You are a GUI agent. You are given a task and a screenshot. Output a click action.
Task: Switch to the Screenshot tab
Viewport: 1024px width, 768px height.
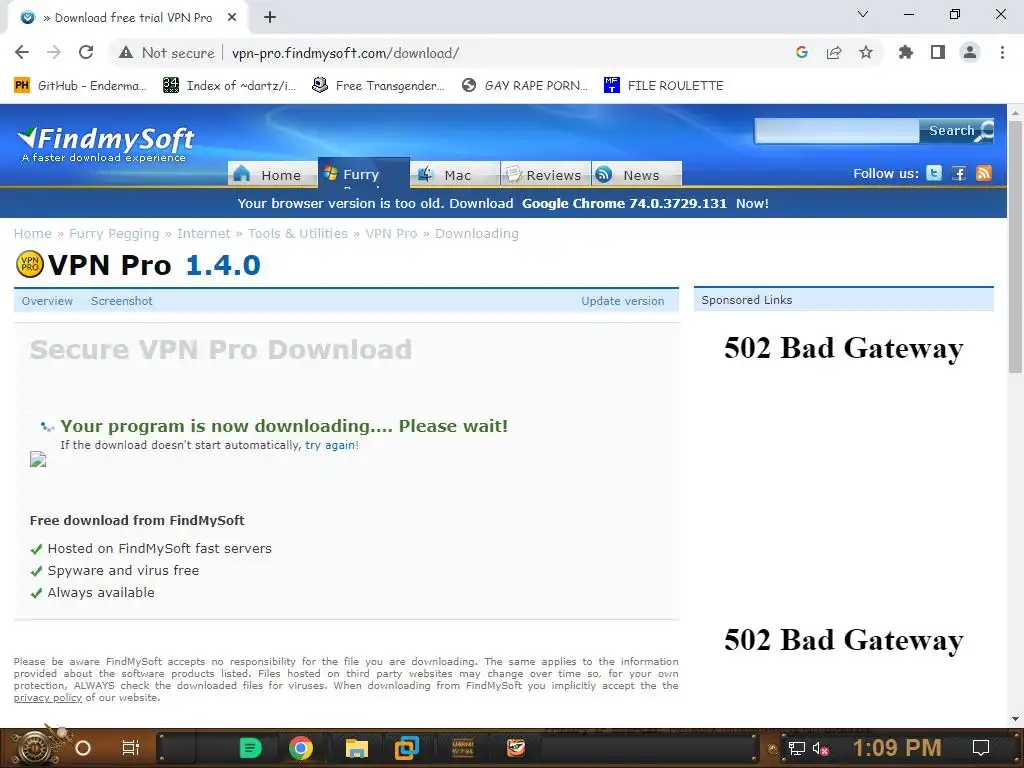click(x=121, y=301)
